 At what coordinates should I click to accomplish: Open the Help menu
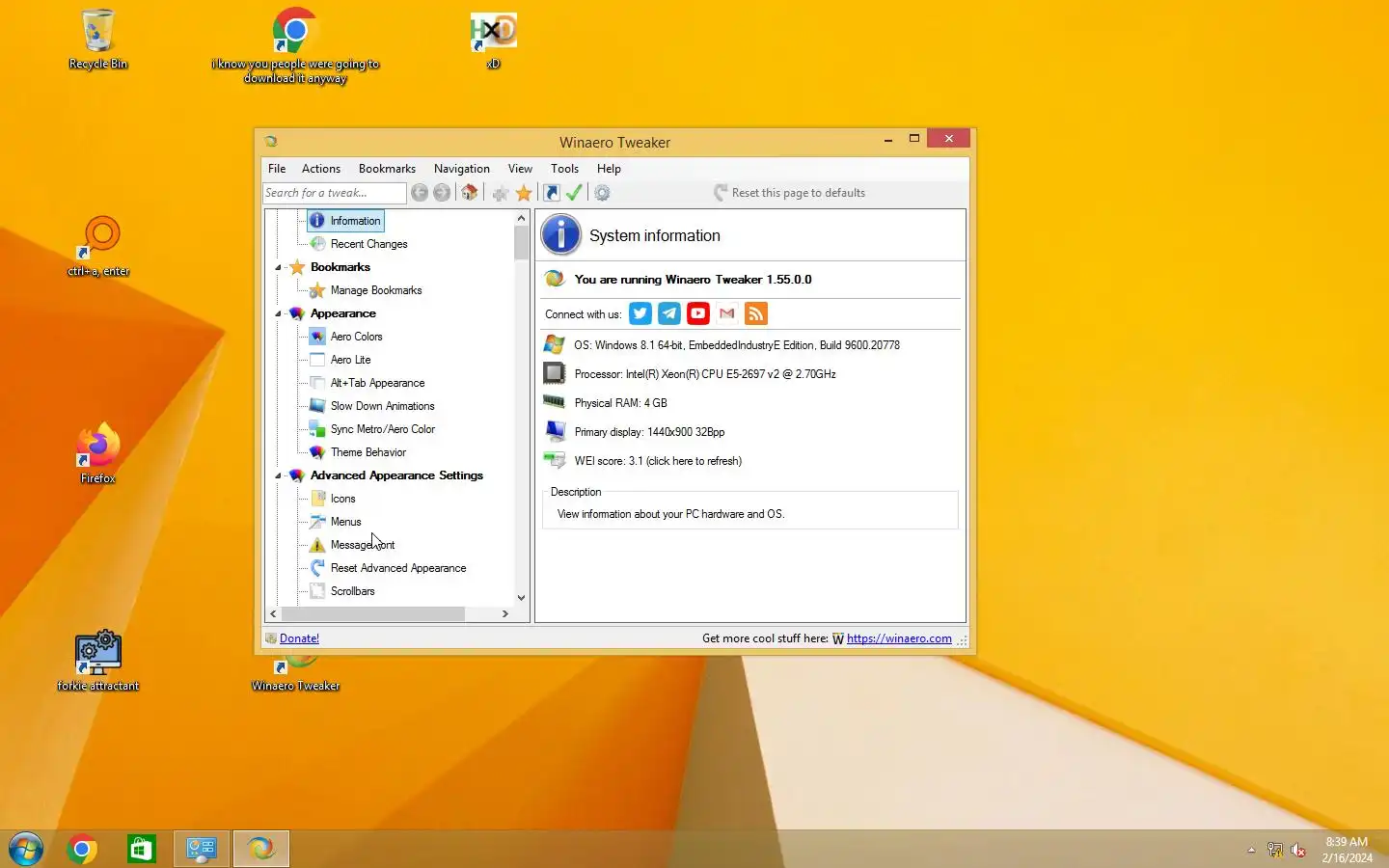click(609, 169)
